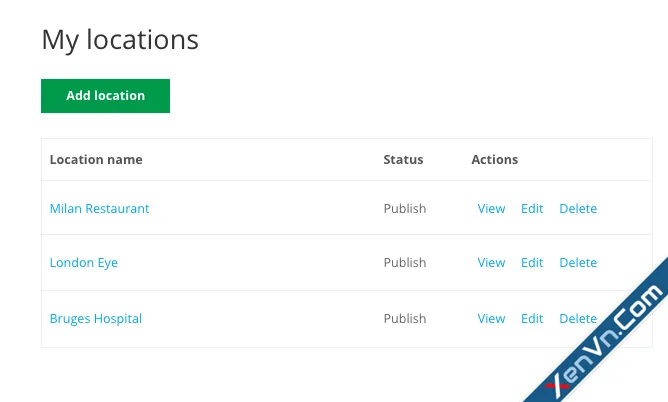The height and width of the screenshot is (402, 668).
Task: Click the My locations page heading
Action: point(120,40)
